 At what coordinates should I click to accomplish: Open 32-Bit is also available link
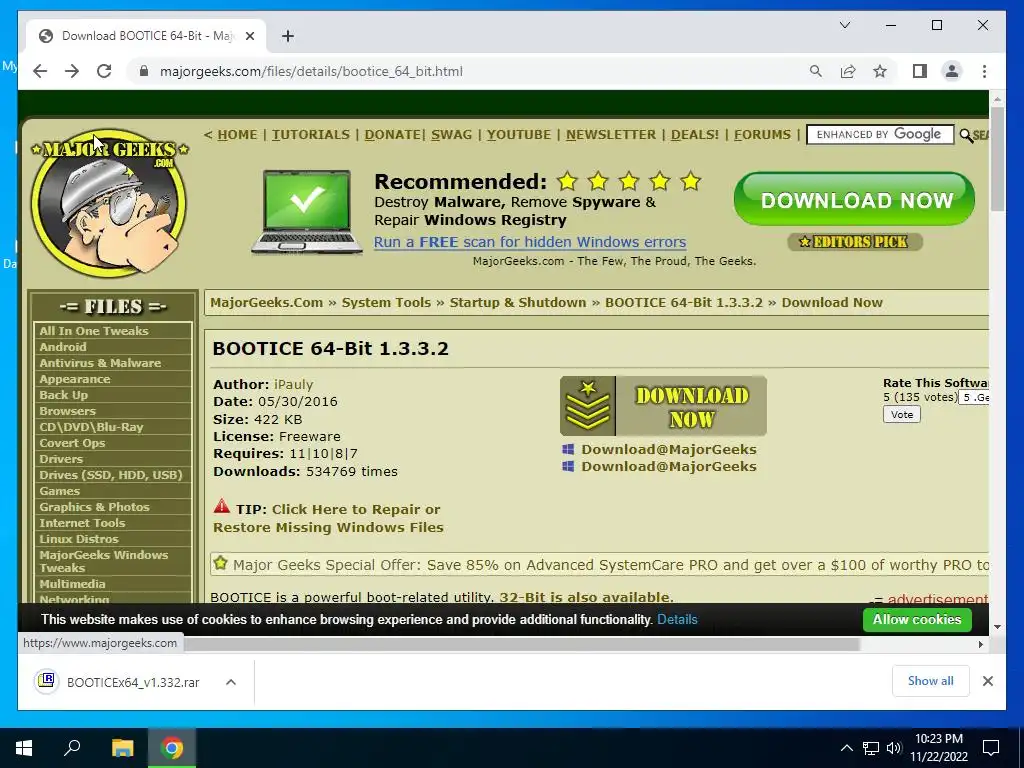pos(584,597)
